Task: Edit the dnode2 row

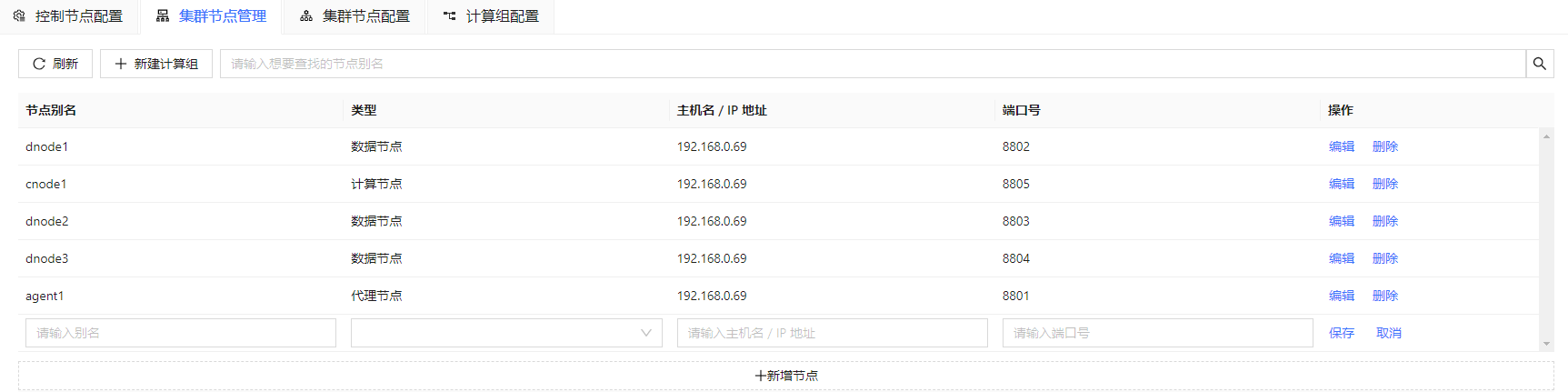Action: (1341, 221)
